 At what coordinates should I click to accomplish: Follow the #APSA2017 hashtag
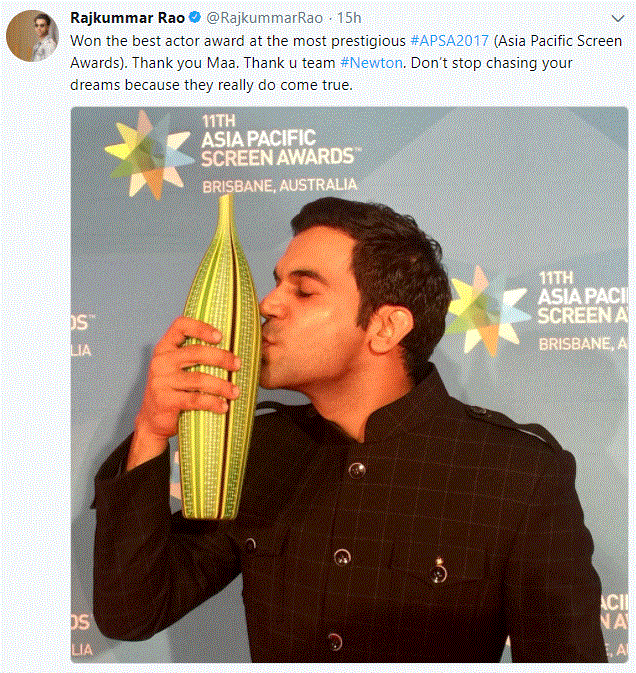point(449,41)
